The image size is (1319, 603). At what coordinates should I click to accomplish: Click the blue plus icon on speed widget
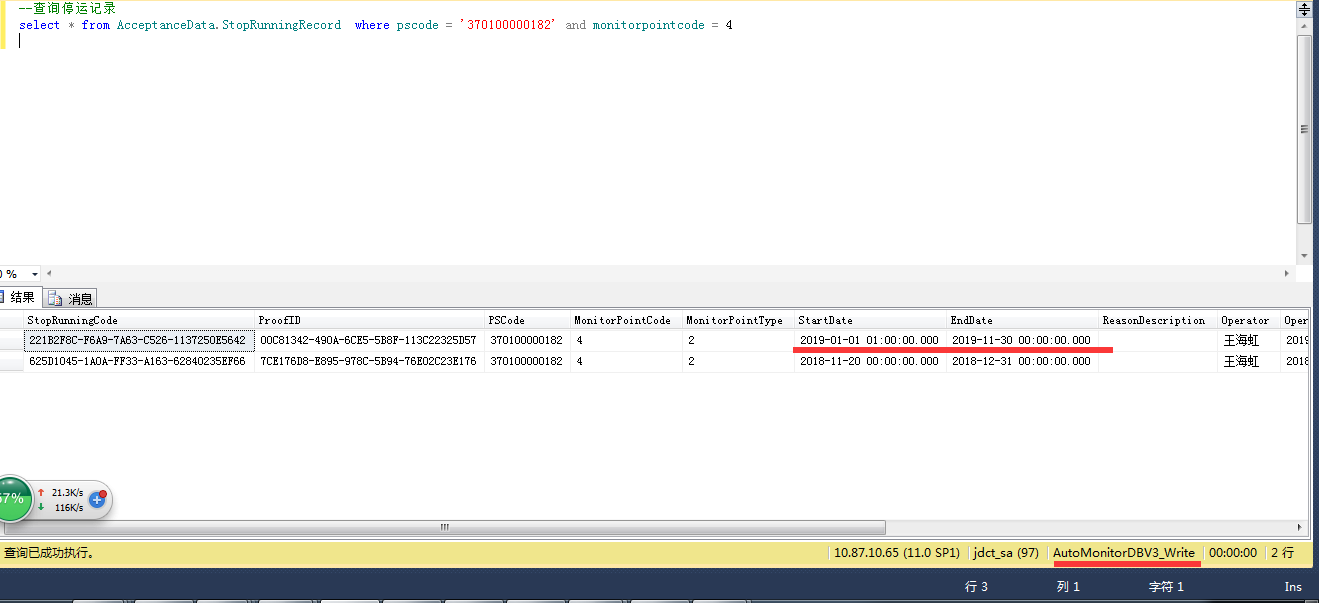pos(98,499)
